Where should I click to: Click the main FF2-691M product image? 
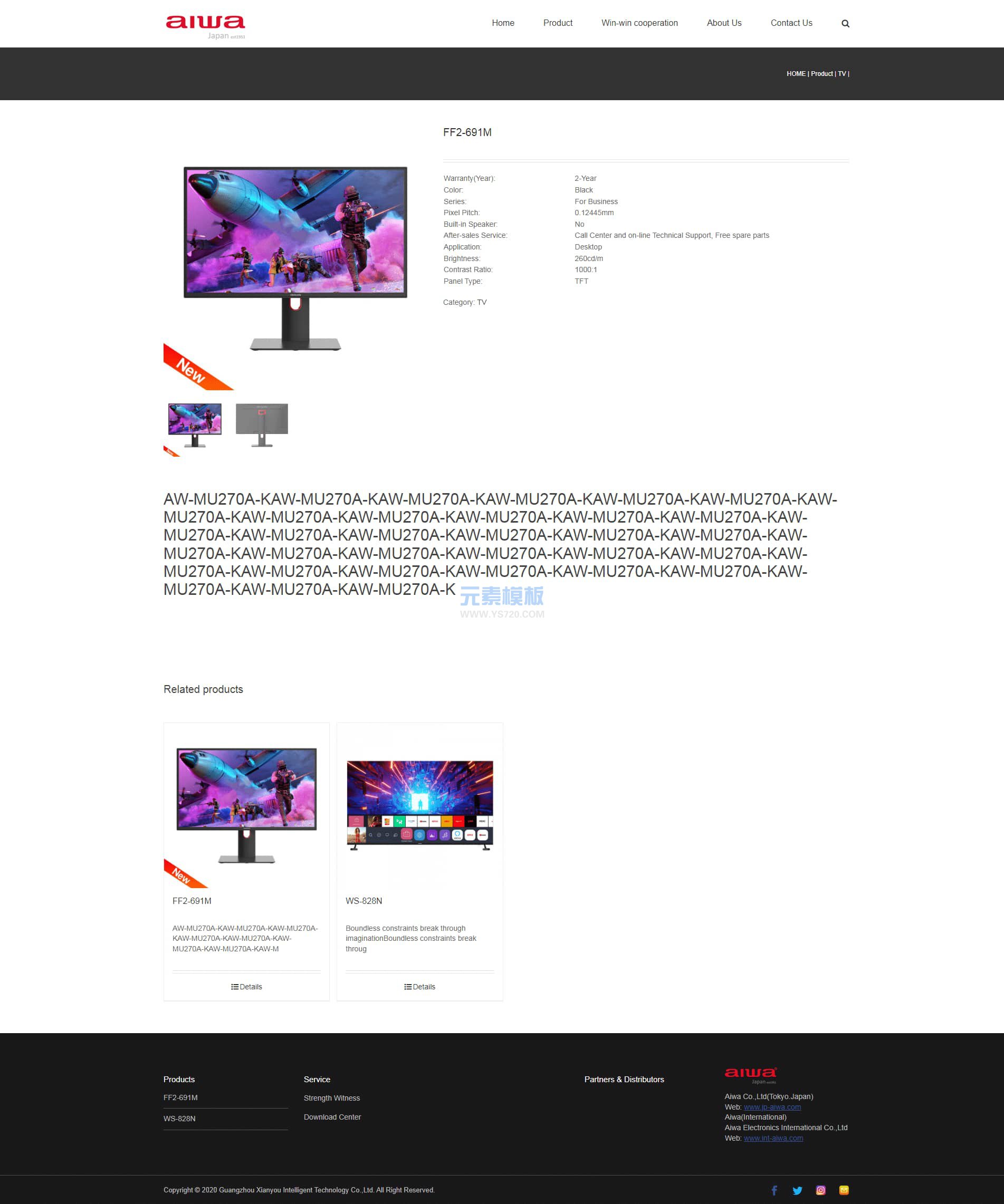295,259
